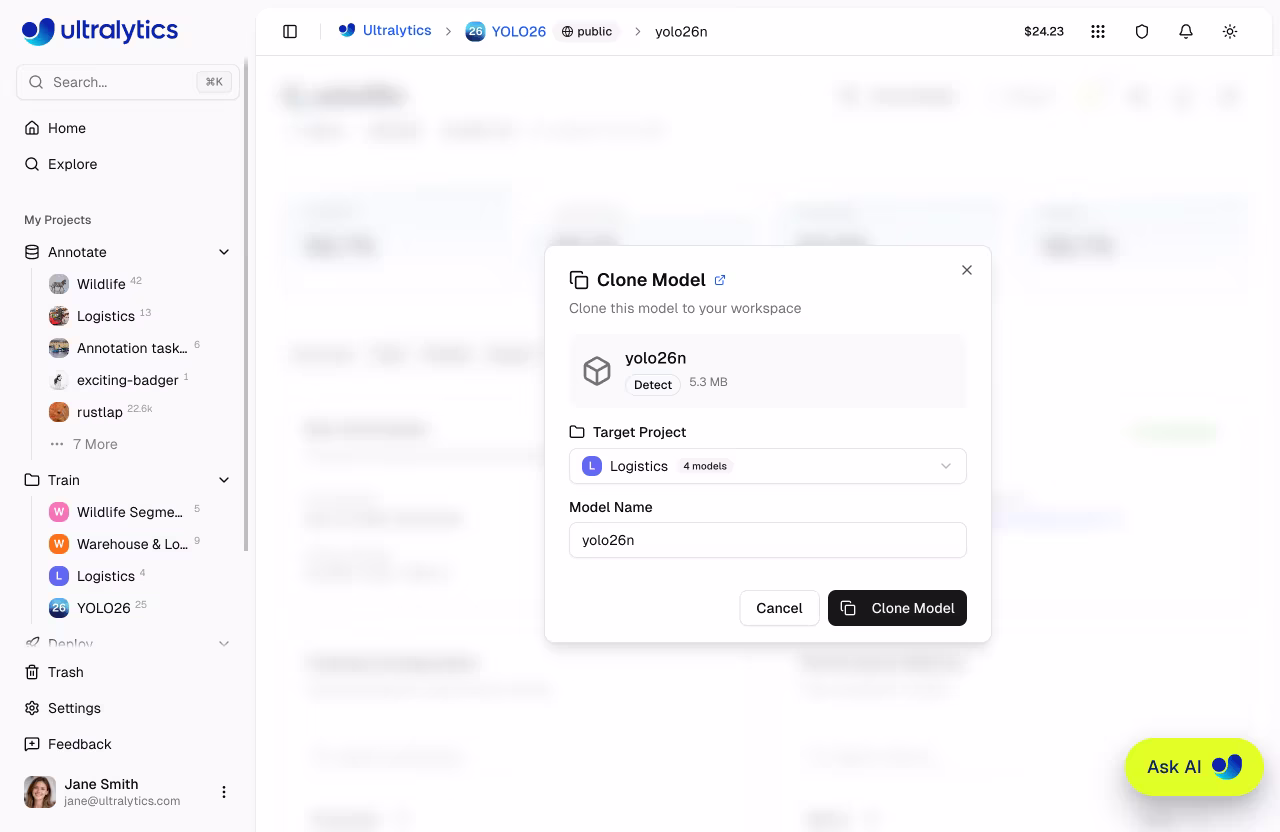Open the Ask AI assistant
Image resolution: width=1280 pixels, height=832 pixels.
[1194, 767]
